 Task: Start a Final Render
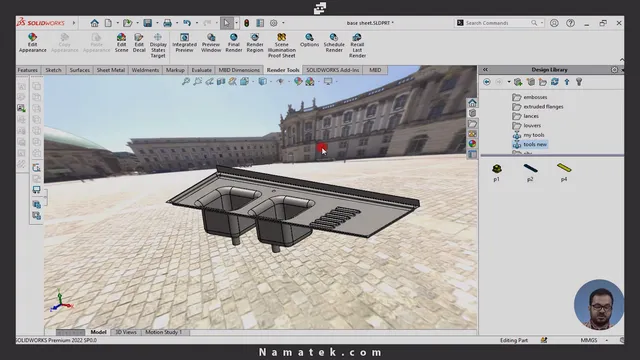233,43
